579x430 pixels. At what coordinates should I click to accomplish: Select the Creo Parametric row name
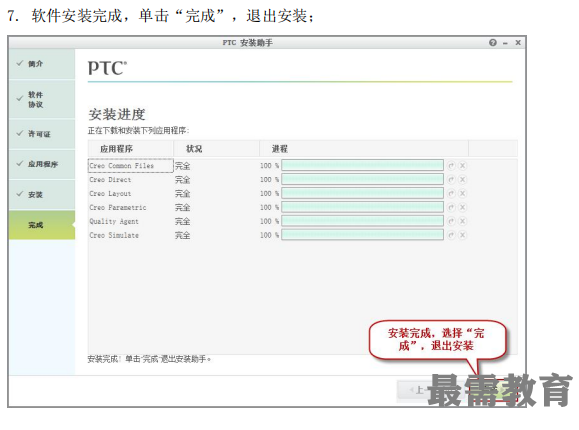(x=118, y=208)
